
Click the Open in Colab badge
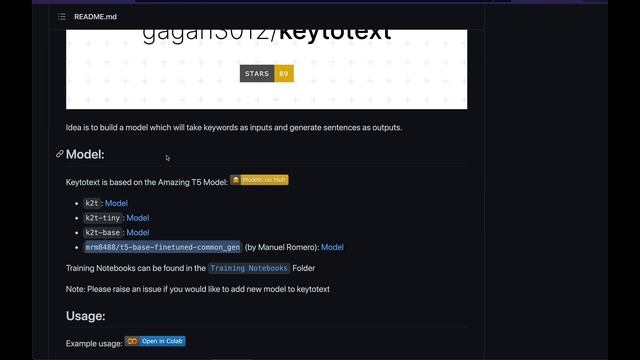click(x=155, y=341)
